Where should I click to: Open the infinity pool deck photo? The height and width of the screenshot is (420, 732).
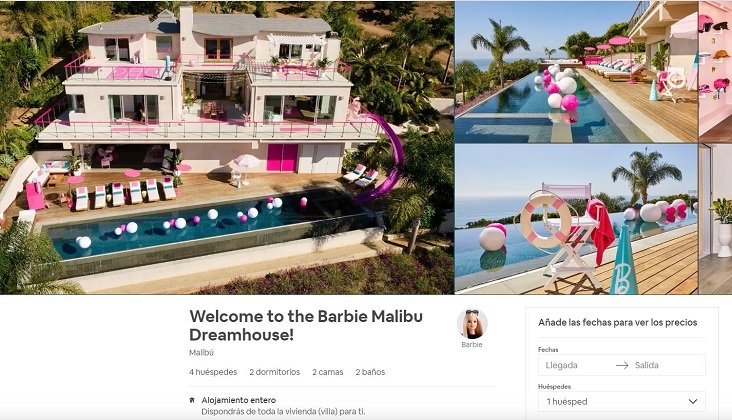pyautogui.click(x=576, y=72)
